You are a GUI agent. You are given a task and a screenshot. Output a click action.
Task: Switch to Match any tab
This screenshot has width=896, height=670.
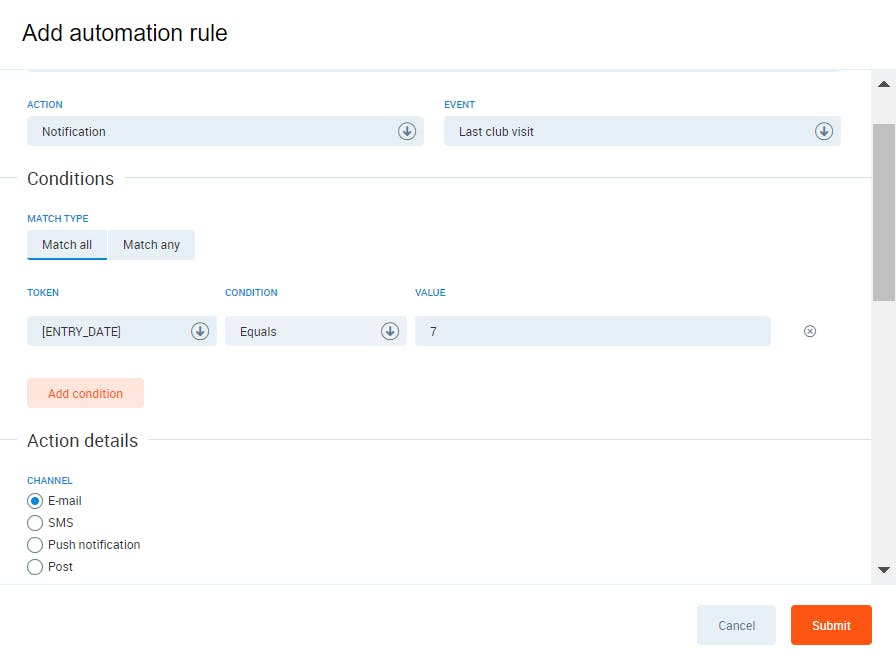151,245
